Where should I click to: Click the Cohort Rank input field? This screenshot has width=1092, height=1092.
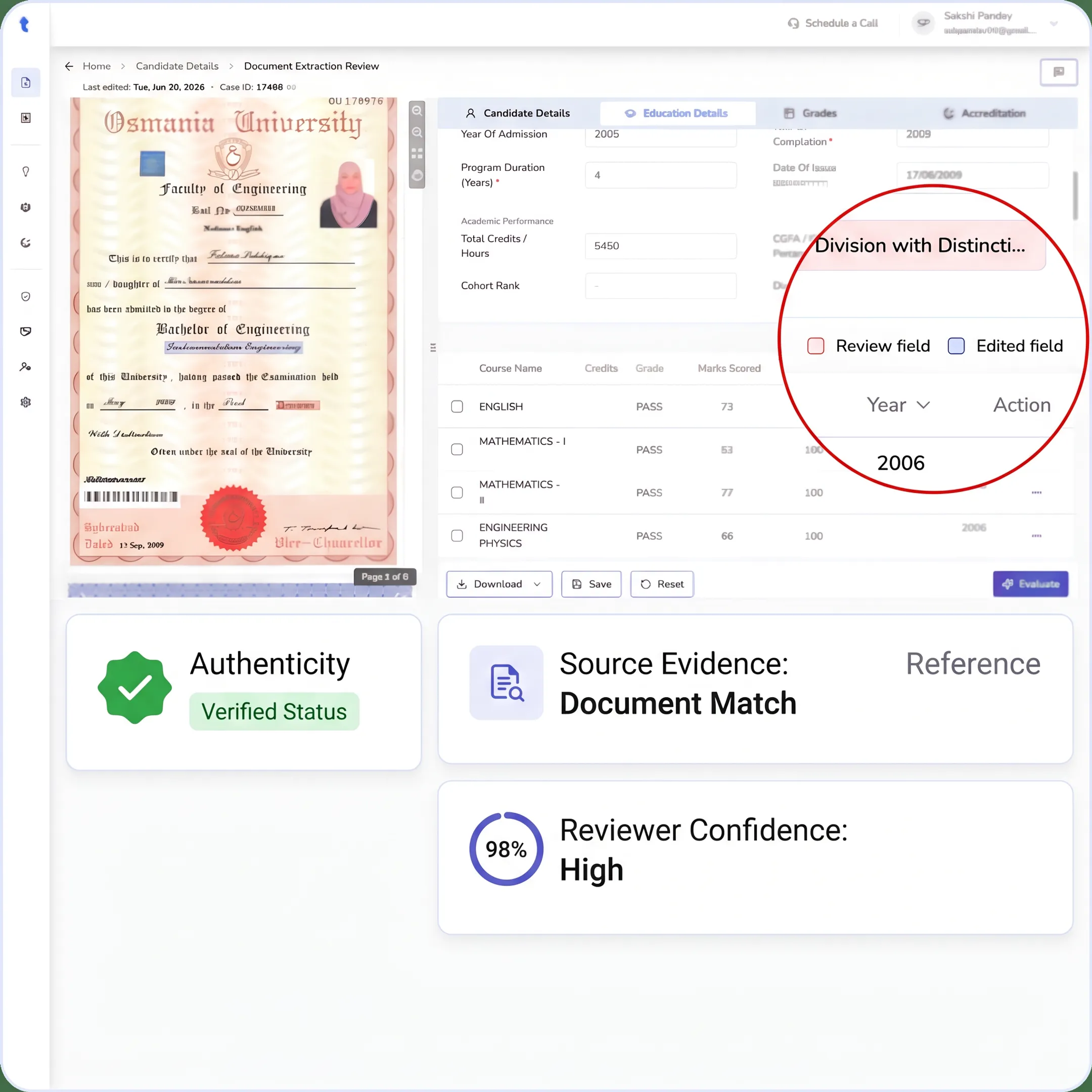[x=661, y=286]
